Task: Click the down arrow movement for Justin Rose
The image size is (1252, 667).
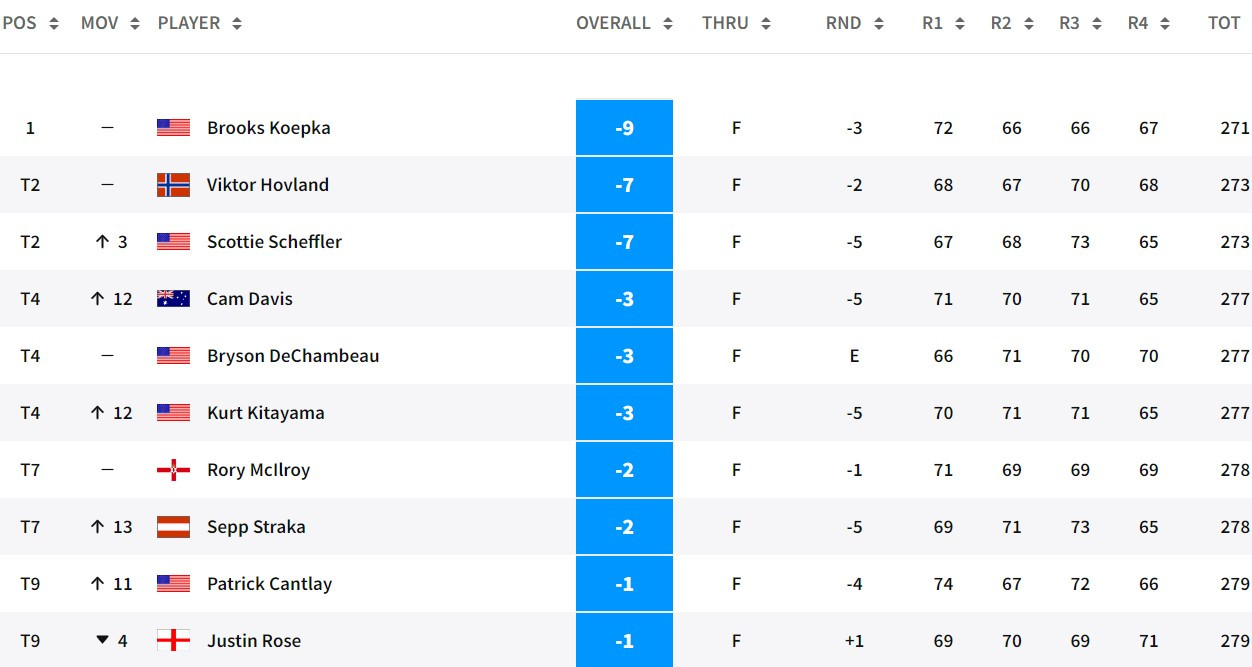Action: tap(102, 641)
